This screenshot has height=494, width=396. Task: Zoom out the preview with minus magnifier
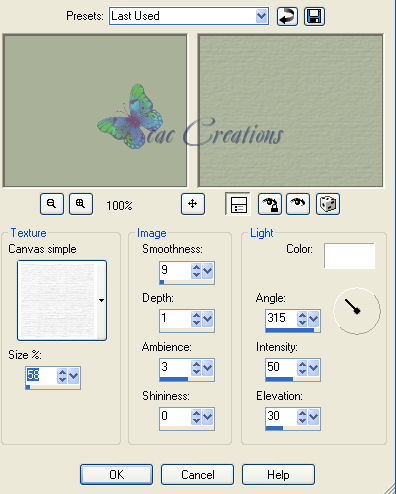[x=52, y=204]
